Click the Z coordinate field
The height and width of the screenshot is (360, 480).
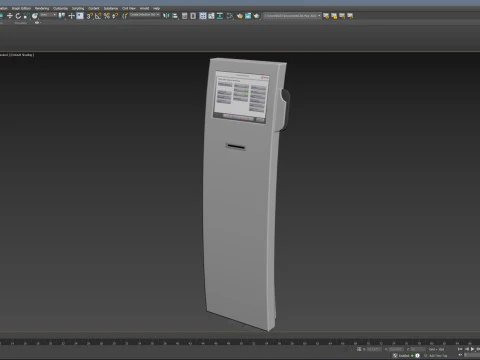coord(417,349)
